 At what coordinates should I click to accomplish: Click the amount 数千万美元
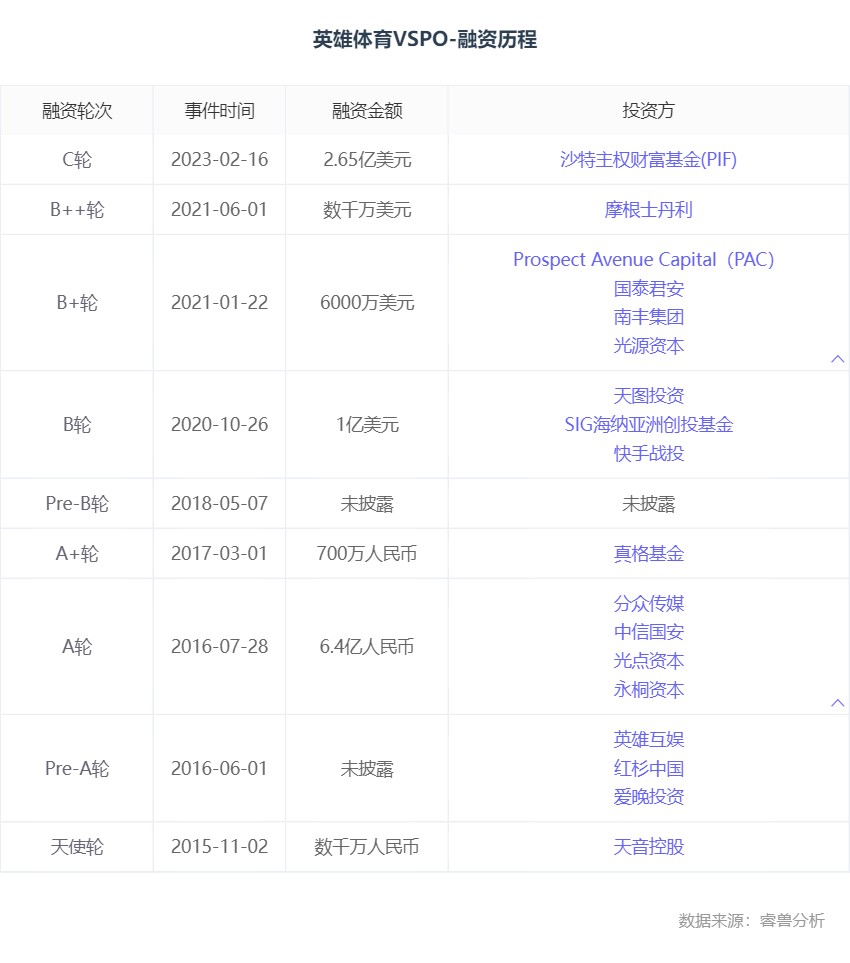367,210
